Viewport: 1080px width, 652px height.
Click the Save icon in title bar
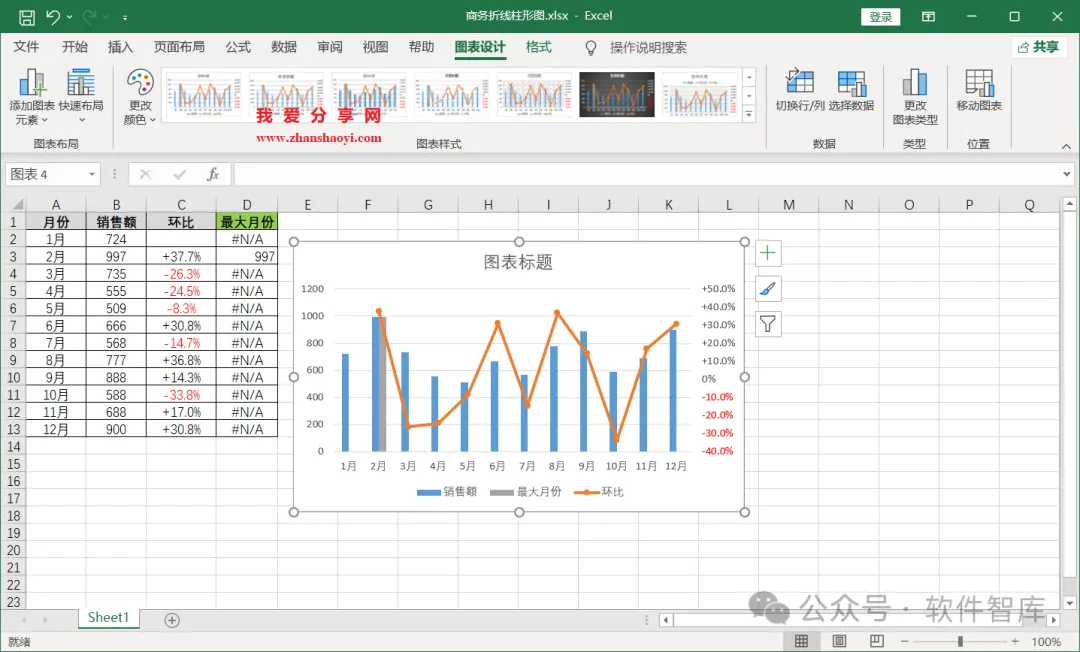[x=26, y=17]
